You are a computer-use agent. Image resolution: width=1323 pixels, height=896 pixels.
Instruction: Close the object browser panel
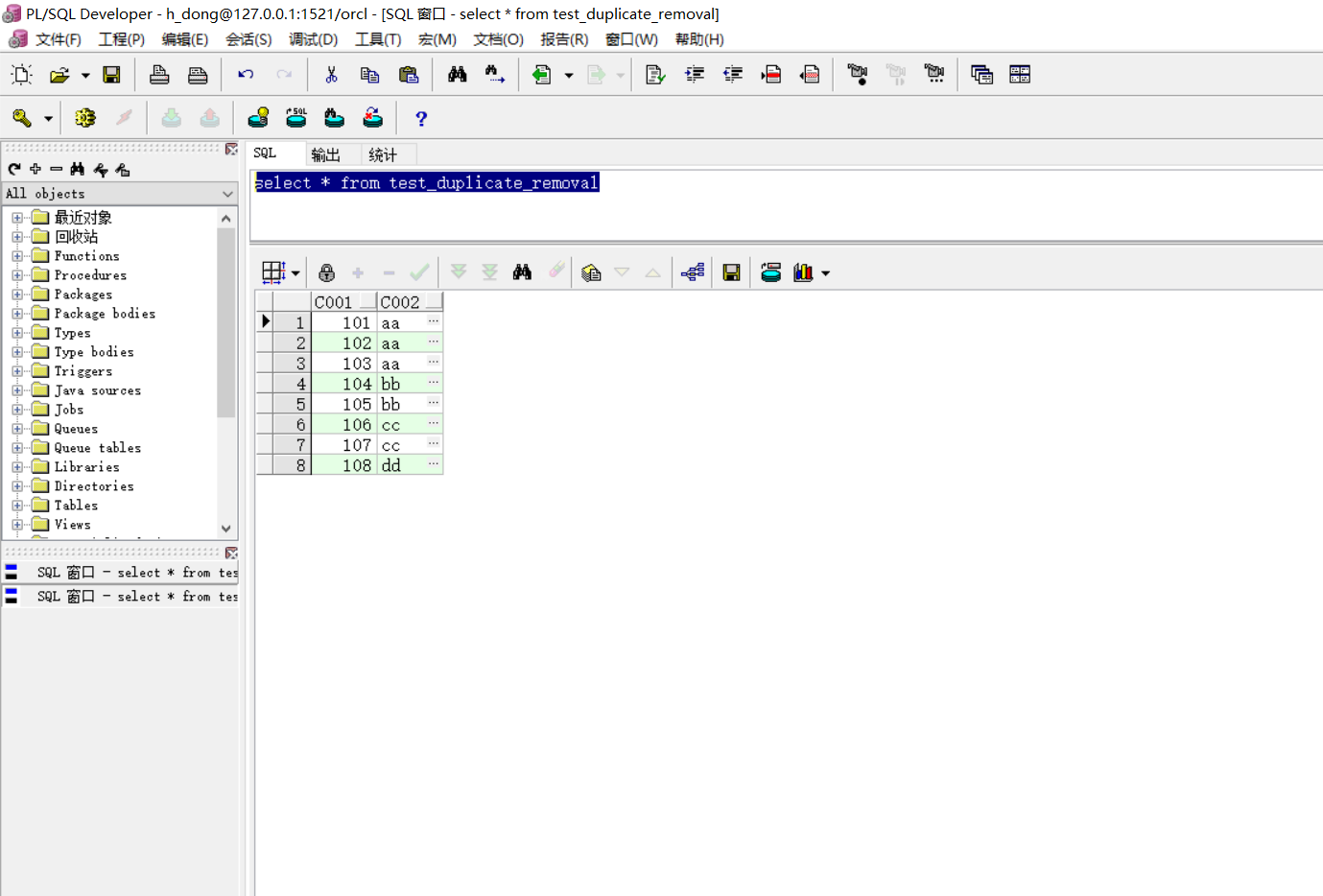[x=231, y=149]
